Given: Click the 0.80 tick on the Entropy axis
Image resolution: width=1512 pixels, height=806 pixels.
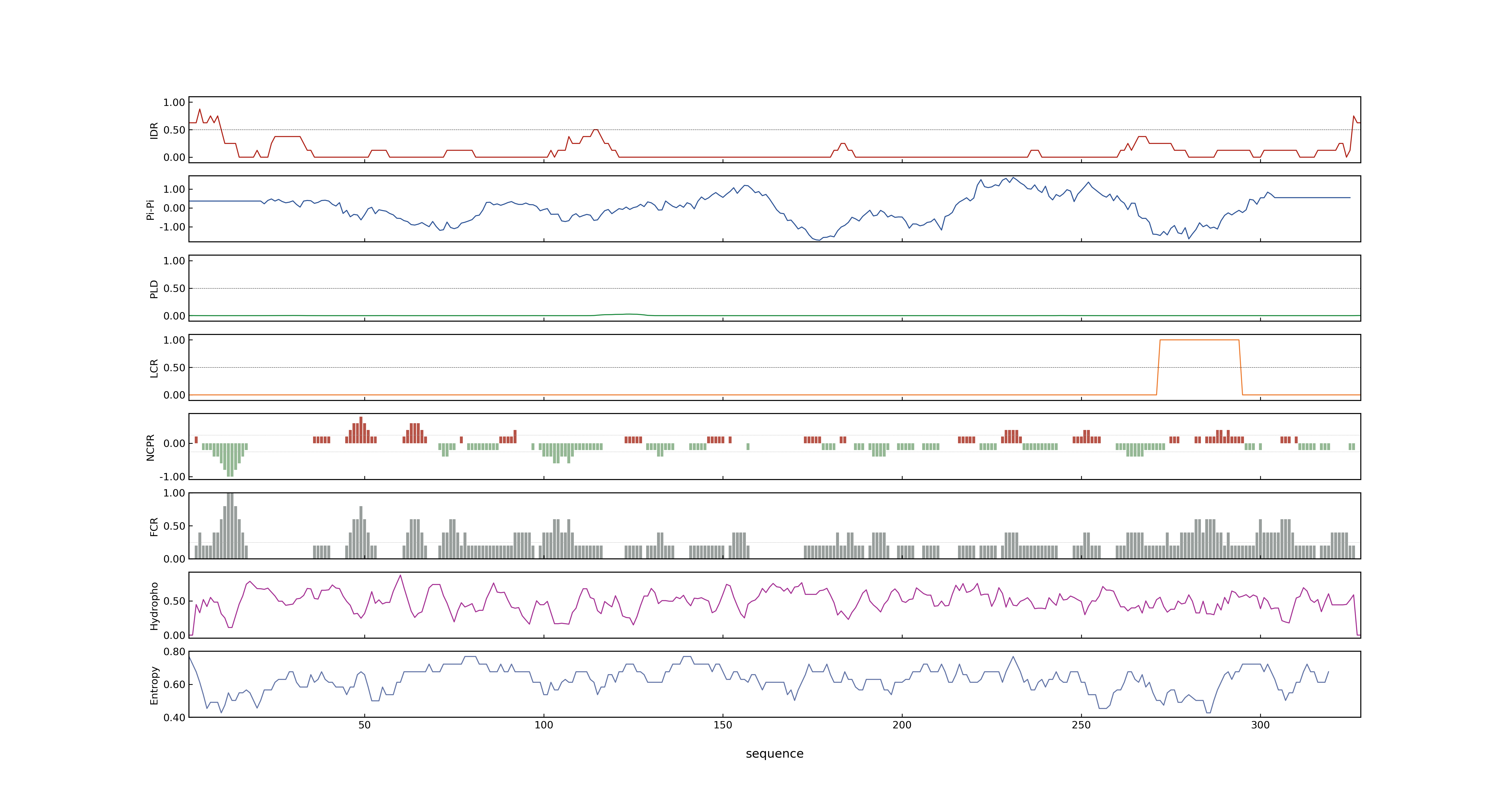Looking at the screenshot, I should (174, 651).
